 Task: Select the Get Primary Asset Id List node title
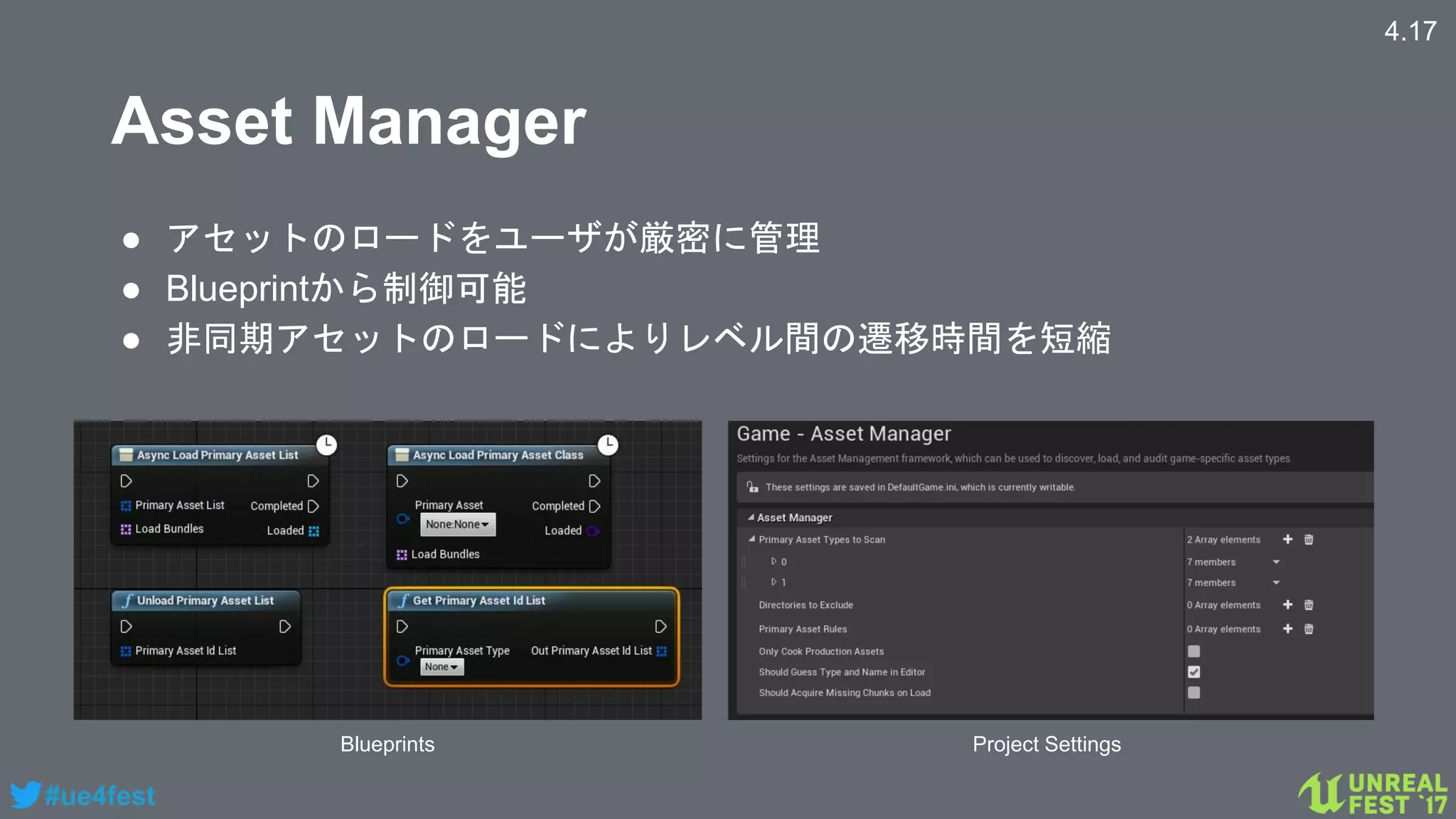(479, 601)
